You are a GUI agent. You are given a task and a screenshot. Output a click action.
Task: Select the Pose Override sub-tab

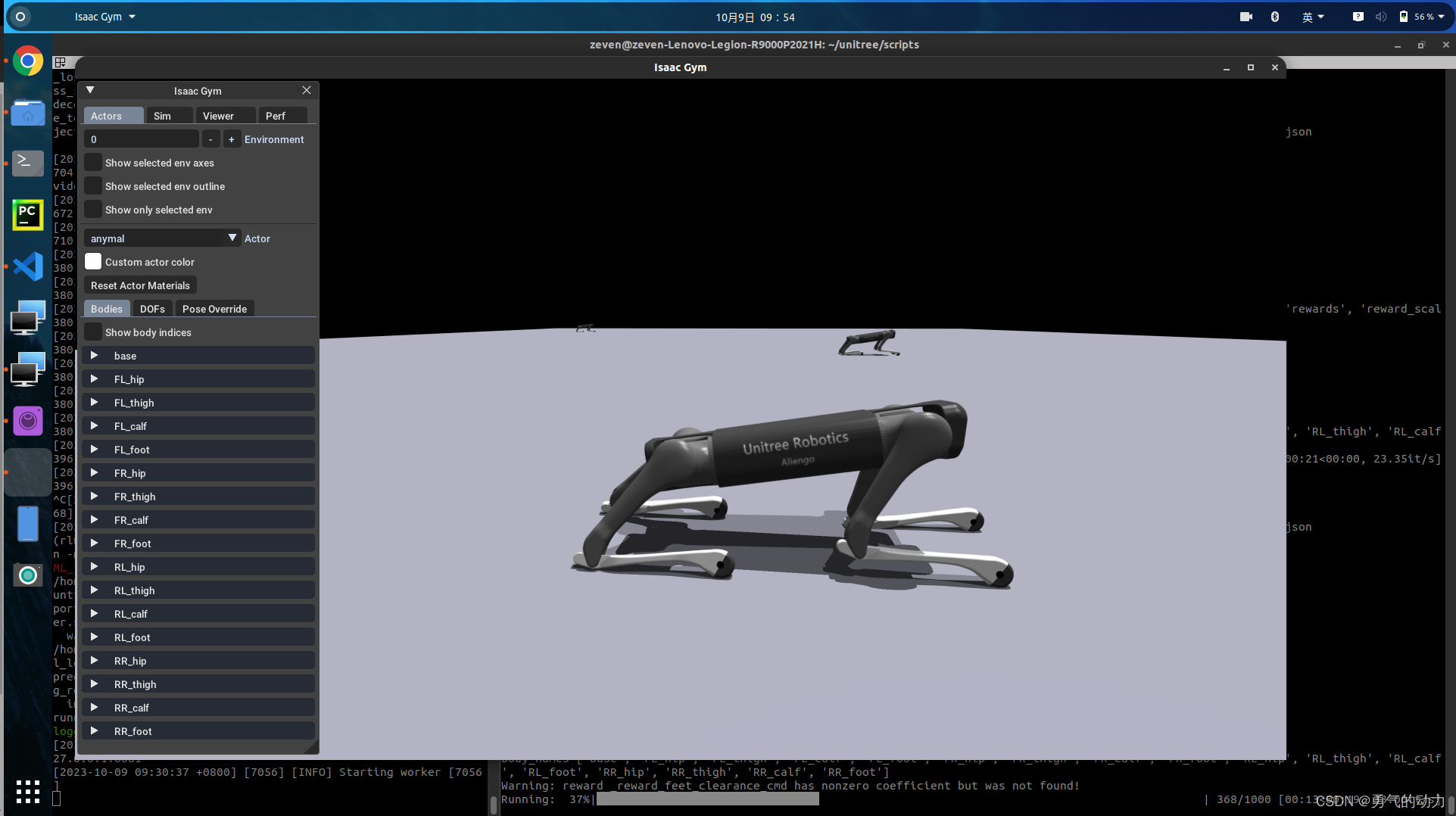click(215, 309)
